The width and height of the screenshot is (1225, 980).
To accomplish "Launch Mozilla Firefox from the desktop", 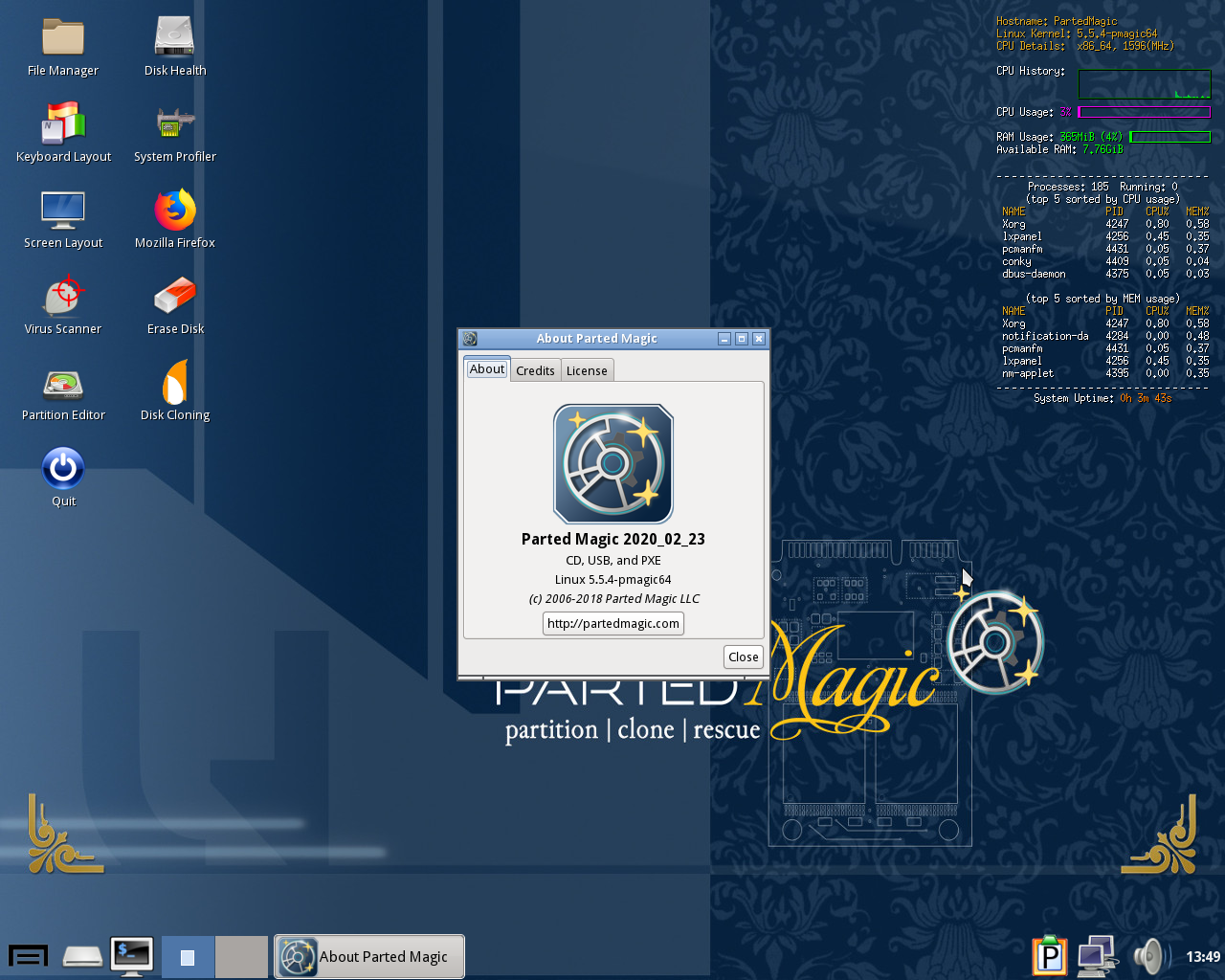I will tap(175, 211).
